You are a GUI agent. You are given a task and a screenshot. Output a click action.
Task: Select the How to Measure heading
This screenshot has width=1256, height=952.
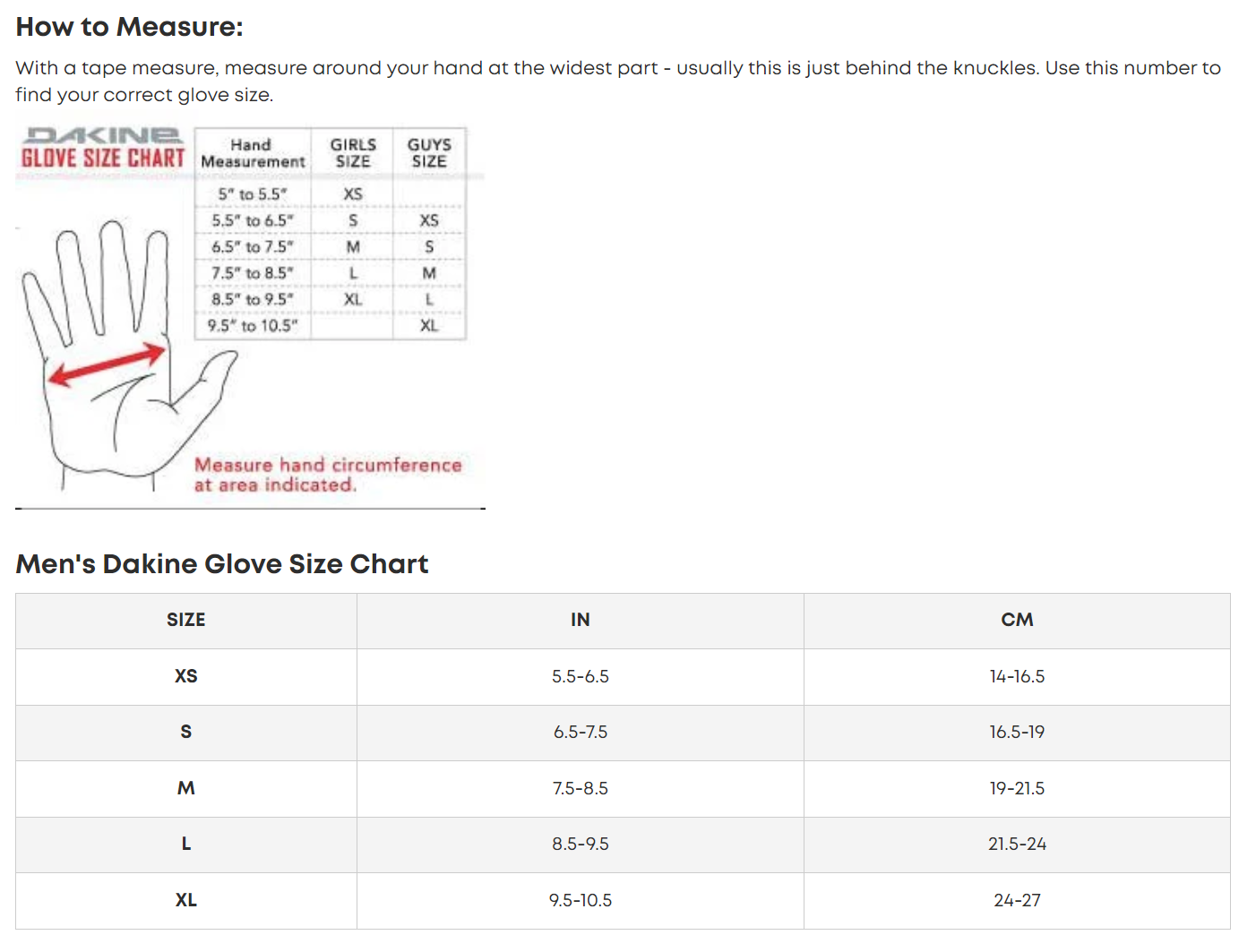pyautogui.click(x=129, y=27)
